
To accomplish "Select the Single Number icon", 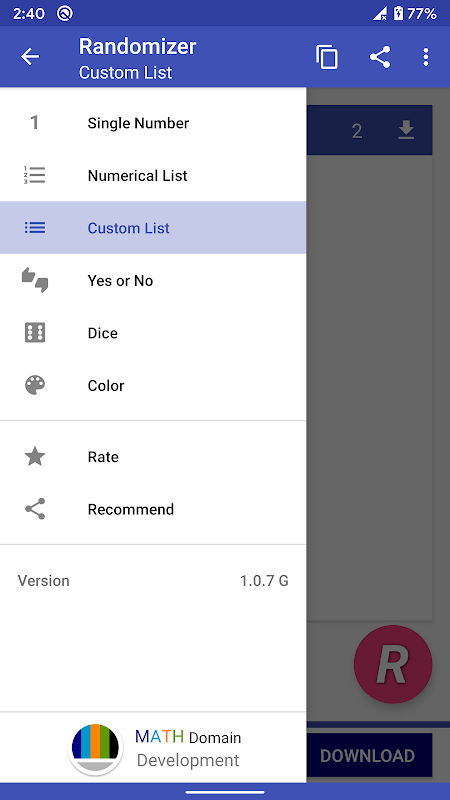I will [35, 122].
